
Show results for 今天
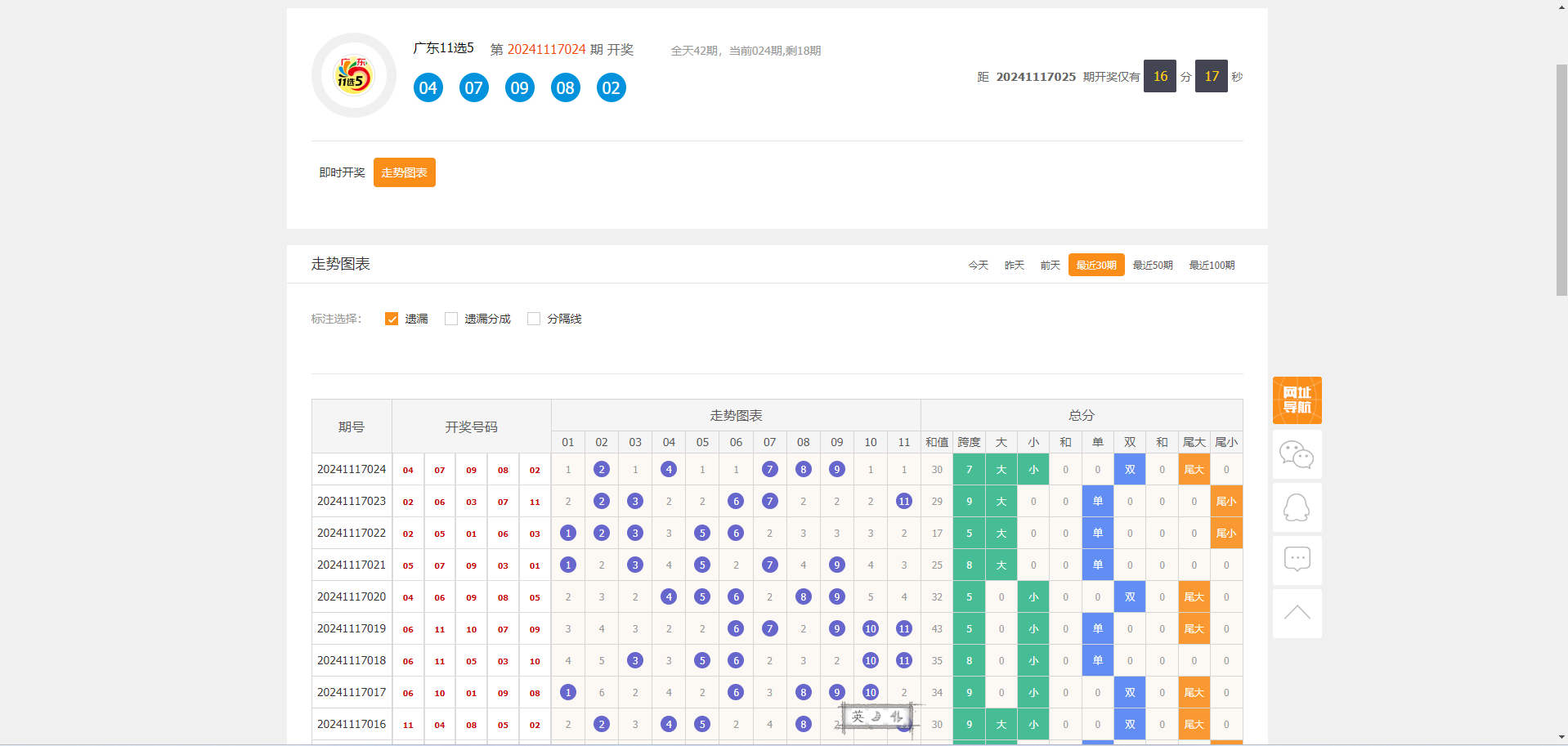[x=979, y=266]
